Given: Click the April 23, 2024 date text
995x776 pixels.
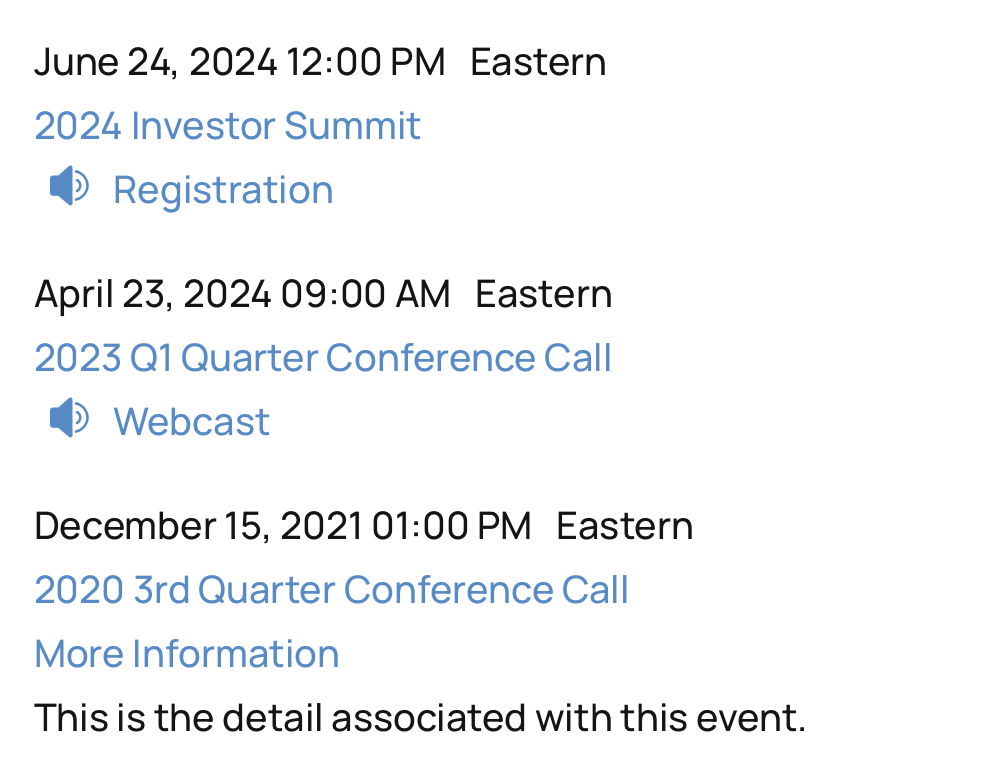Looking at the screenshot, I should (x=152, y=294).
